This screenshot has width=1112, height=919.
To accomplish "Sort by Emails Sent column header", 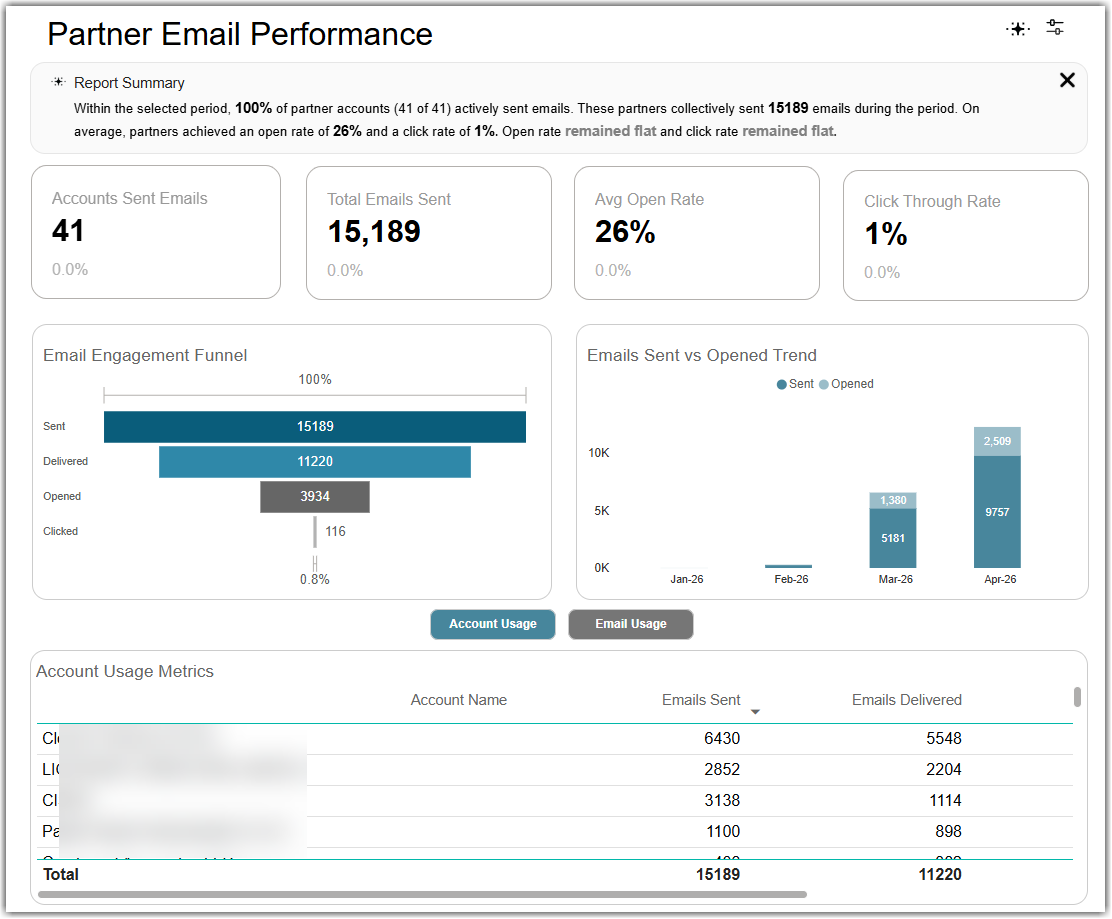I will [701, 700].
